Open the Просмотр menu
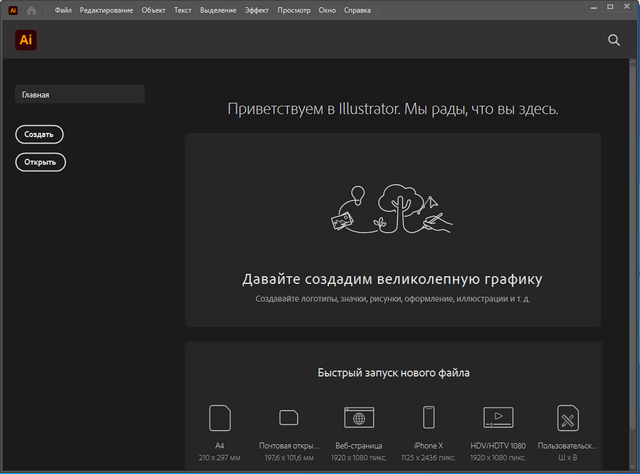 (x=294, y=10)
